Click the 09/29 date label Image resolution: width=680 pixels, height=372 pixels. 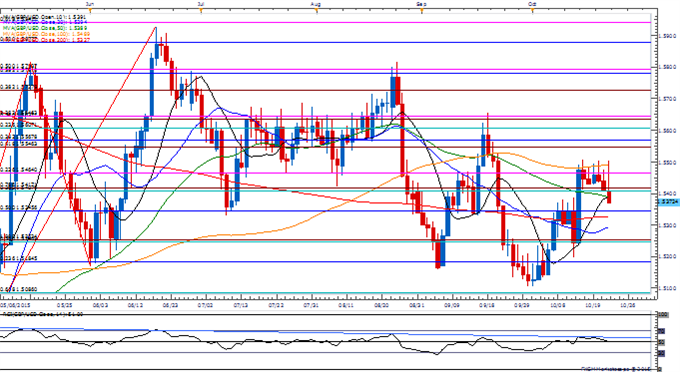pyautogui.click(x=522, y=305)
